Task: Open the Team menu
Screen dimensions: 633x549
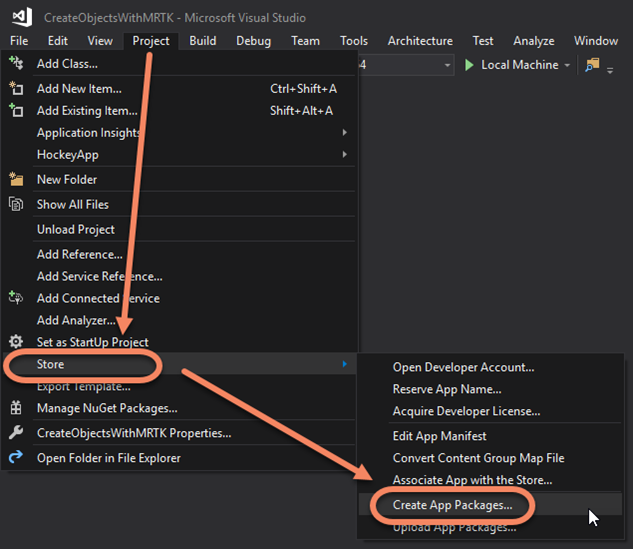Action: tap(306, 41)
